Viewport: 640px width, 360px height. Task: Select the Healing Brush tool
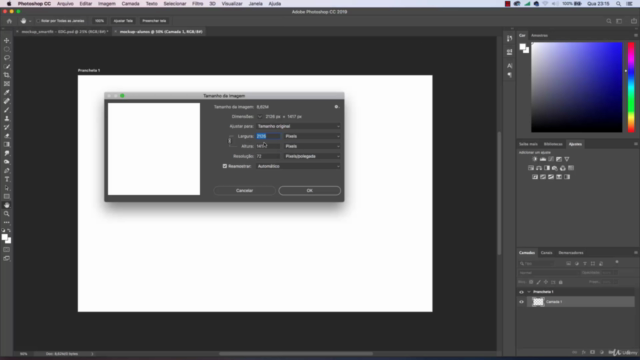pyautogui.click(x=7, y=101)
